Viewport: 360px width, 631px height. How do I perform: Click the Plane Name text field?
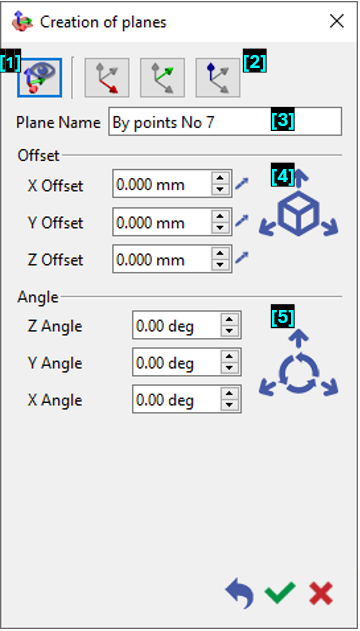[x=225, y=122]
